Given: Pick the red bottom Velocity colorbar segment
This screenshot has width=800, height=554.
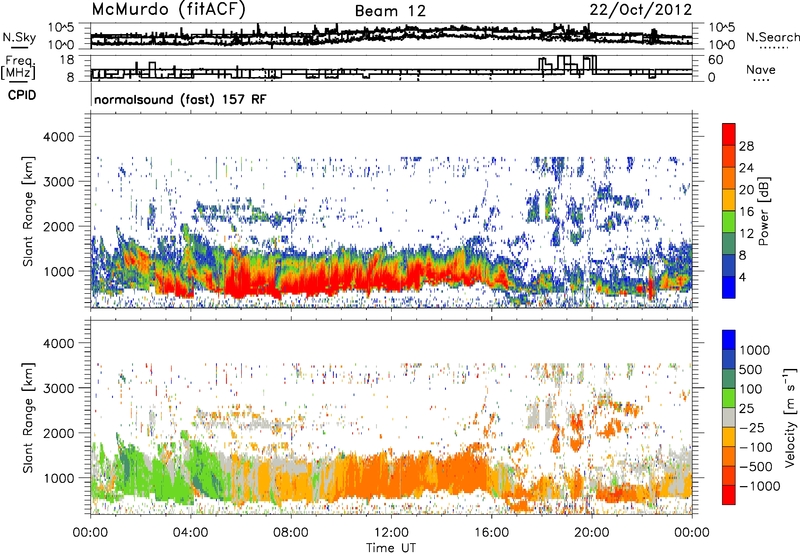Looking at the screenshot, I should 729,495.
